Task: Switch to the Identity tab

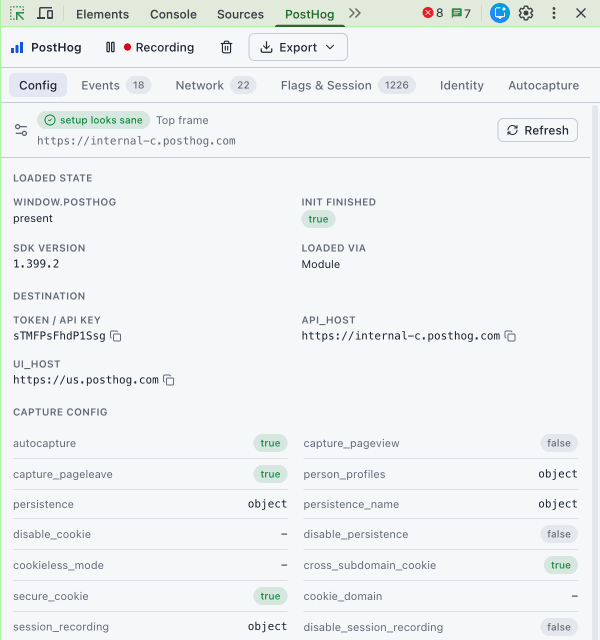Action: (462, 85)
